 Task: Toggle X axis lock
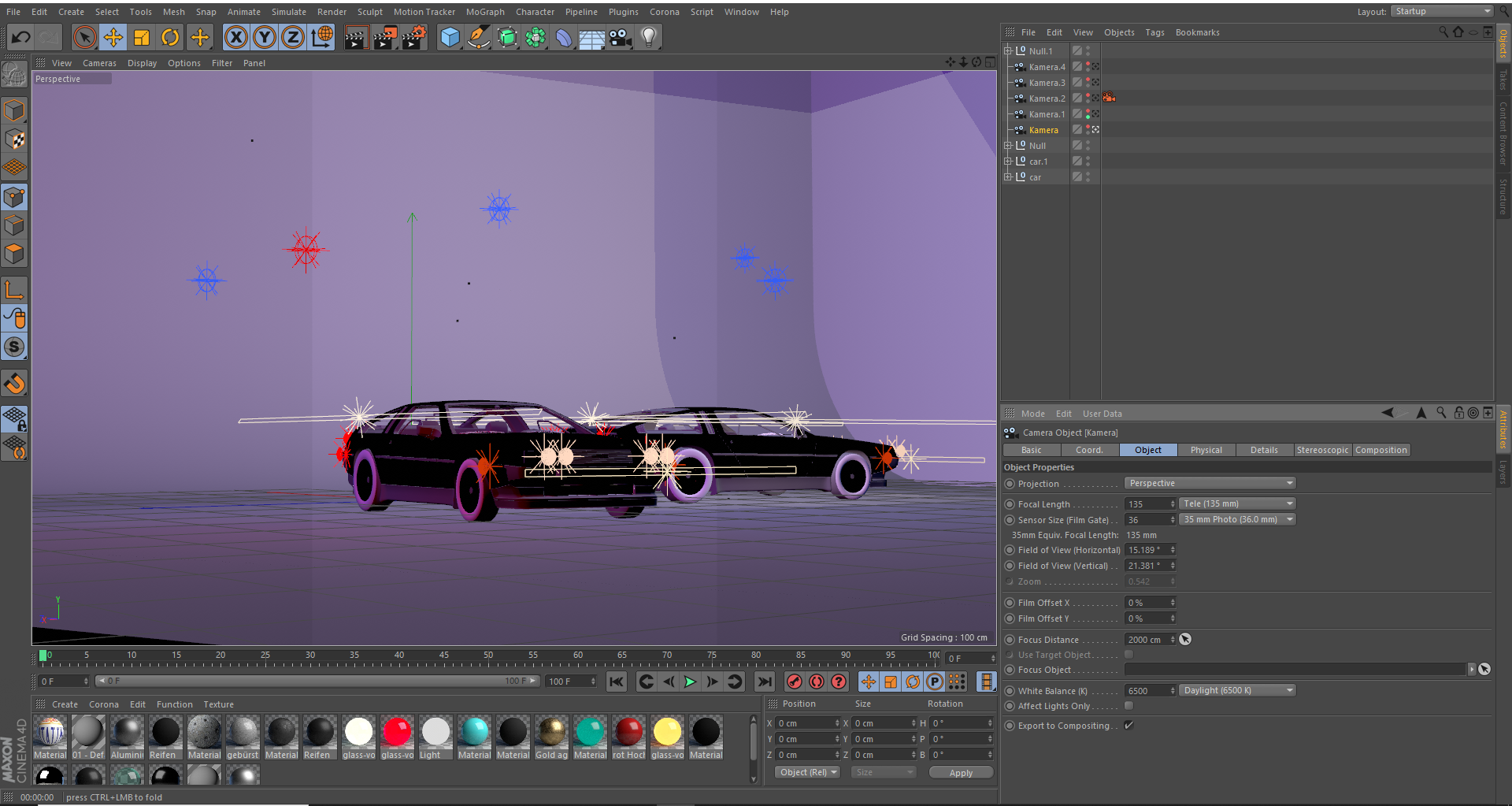coord(236,37)
